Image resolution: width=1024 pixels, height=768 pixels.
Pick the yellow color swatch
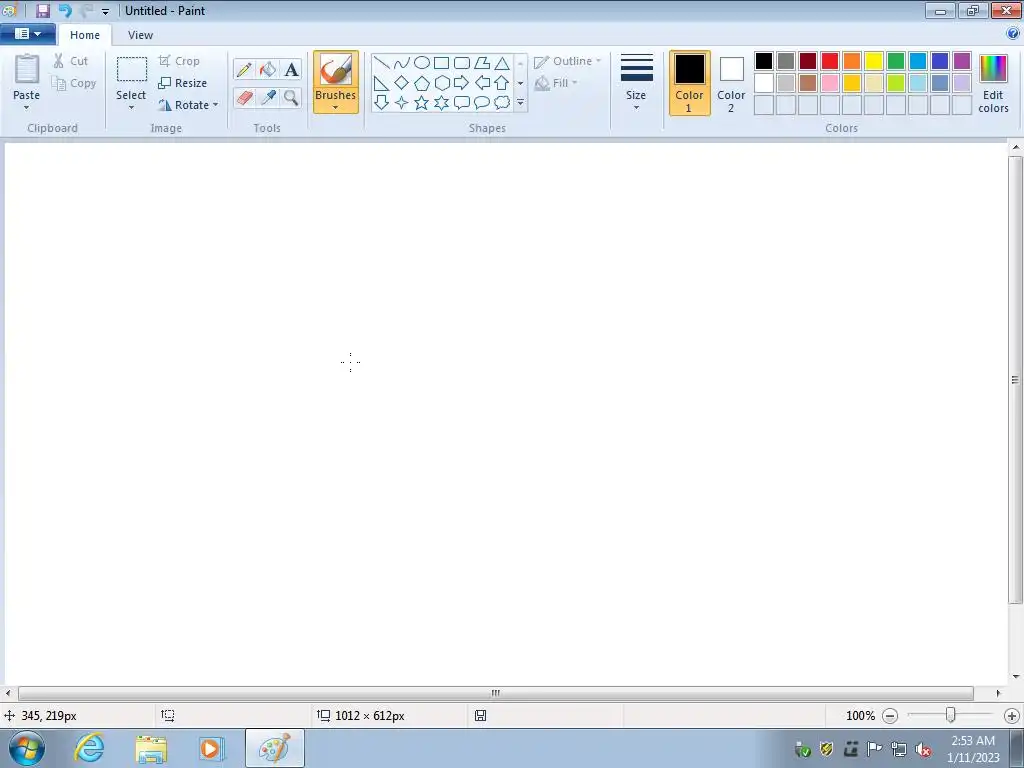[874, 61]
